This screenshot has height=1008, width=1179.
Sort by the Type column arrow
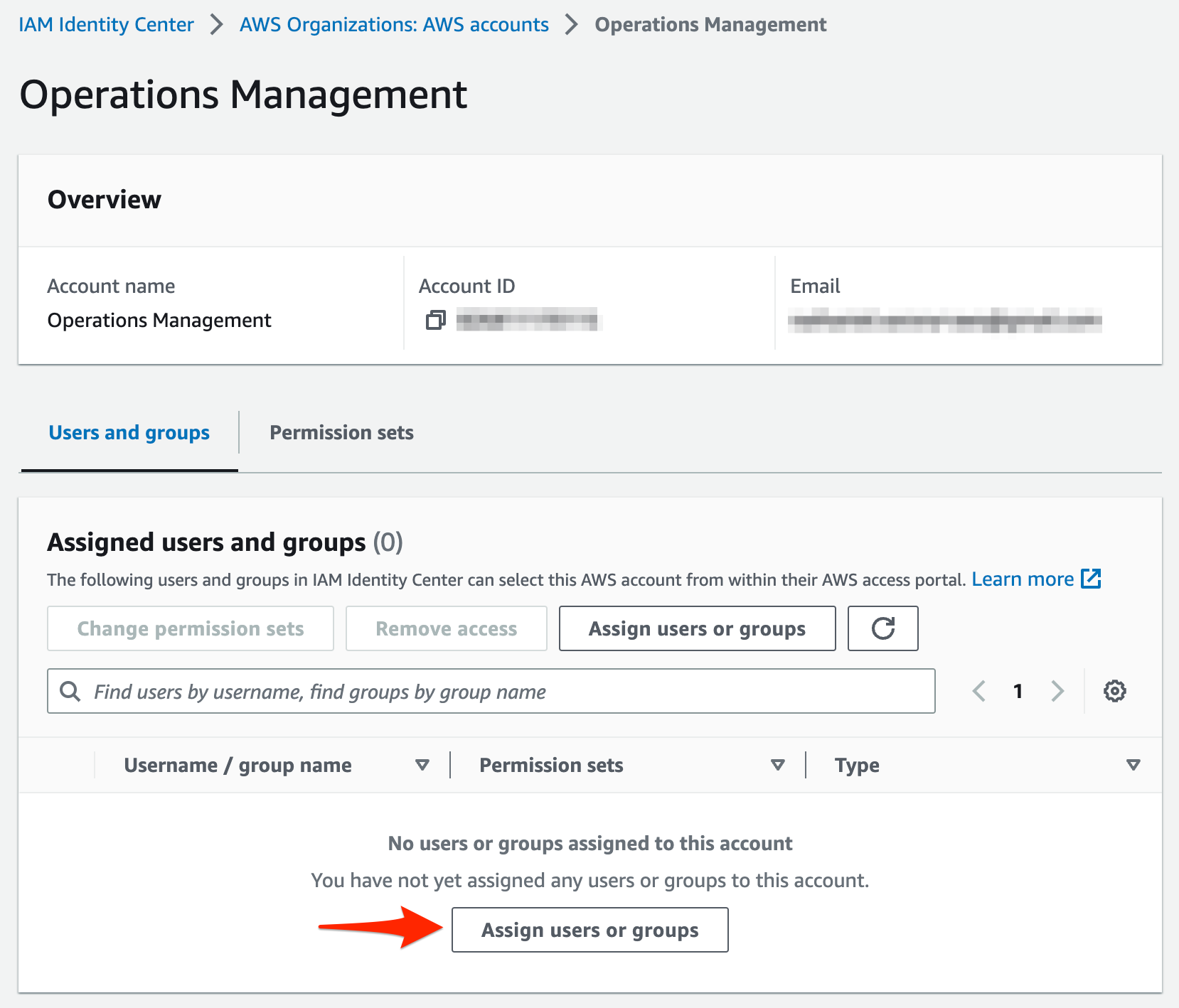[1133, 765]
